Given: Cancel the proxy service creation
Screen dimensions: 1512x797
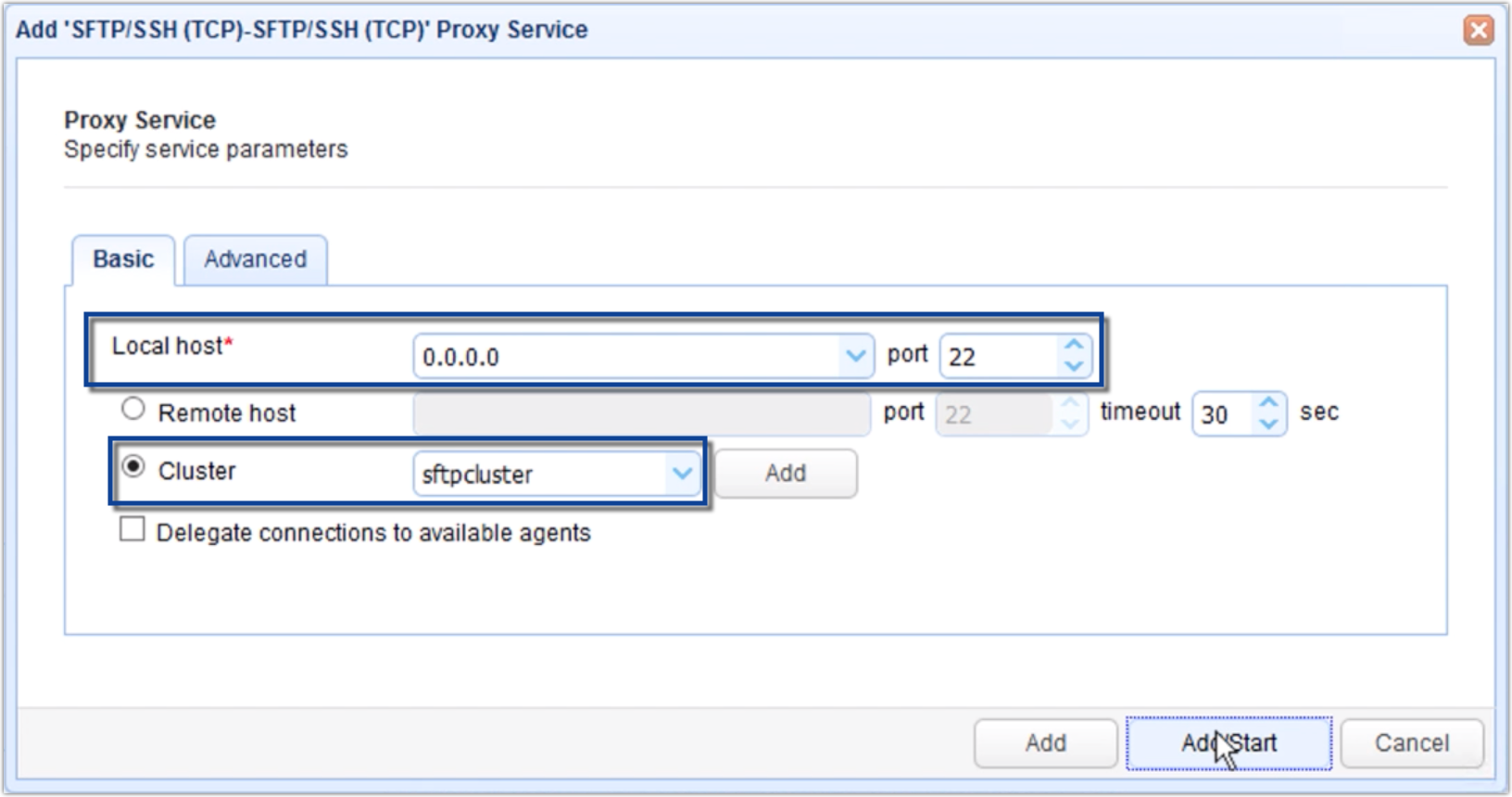Looking at the screenshot, I should click(1412, 742).
